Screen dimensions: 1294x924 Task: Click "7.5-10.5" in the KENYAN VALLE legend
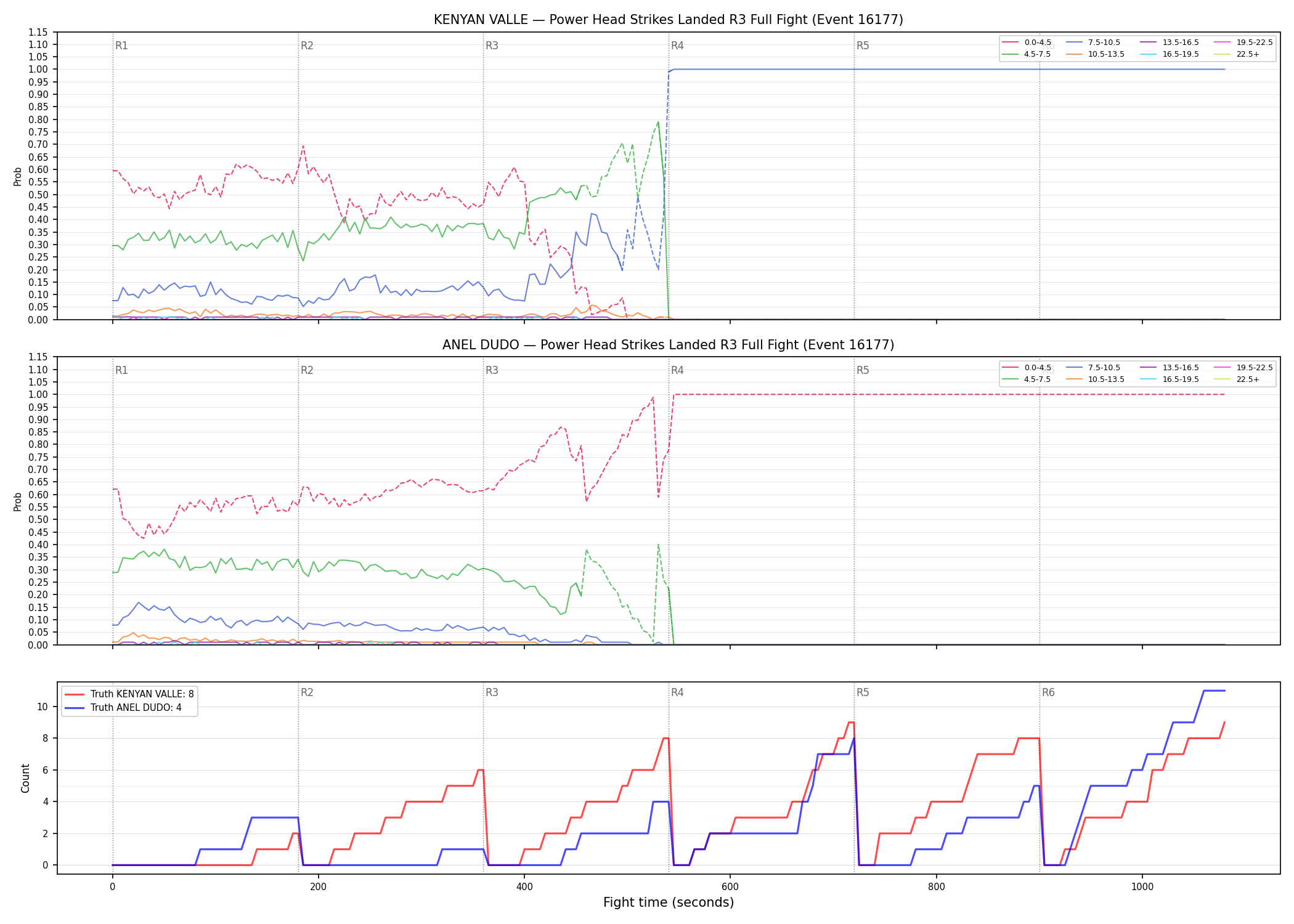pyautogui.click(x=1104, y=43)
